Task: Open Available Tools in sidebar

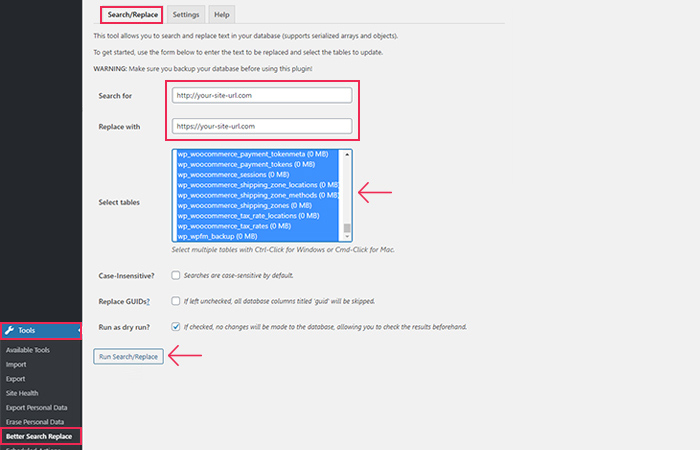Action: tap(27, 350)
